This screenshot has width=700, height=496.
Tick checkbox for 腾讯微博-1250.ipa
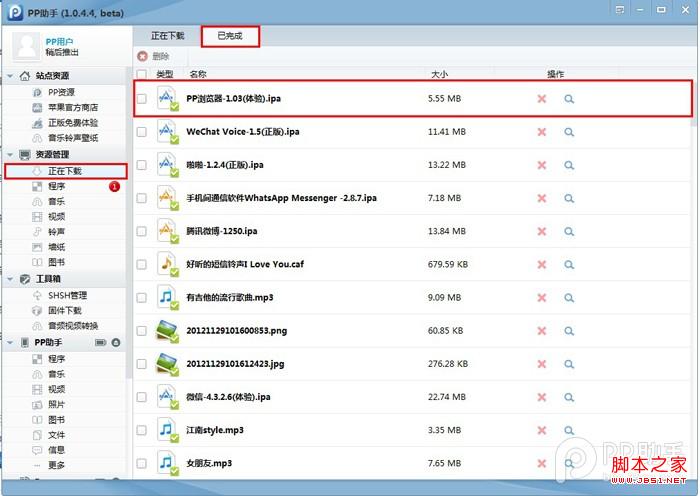[142, 231]
